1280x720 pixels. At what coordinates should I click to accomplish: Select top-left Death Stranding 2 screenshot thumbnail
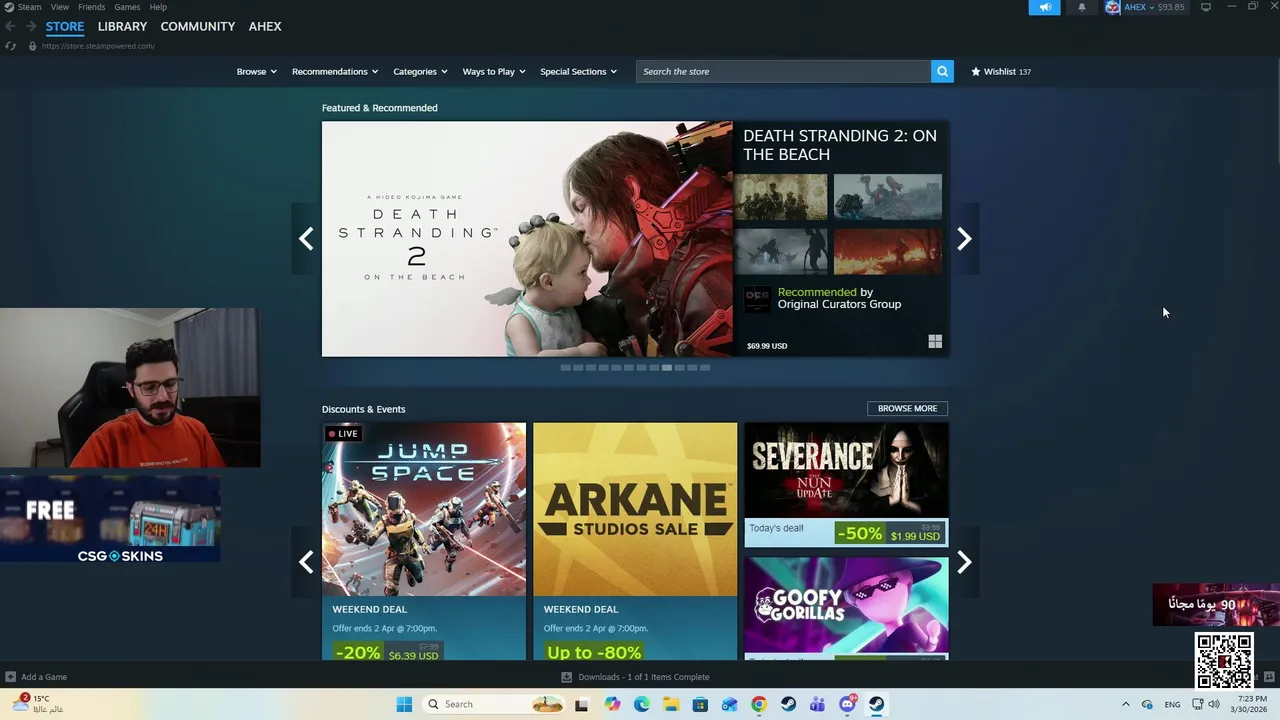781,197
